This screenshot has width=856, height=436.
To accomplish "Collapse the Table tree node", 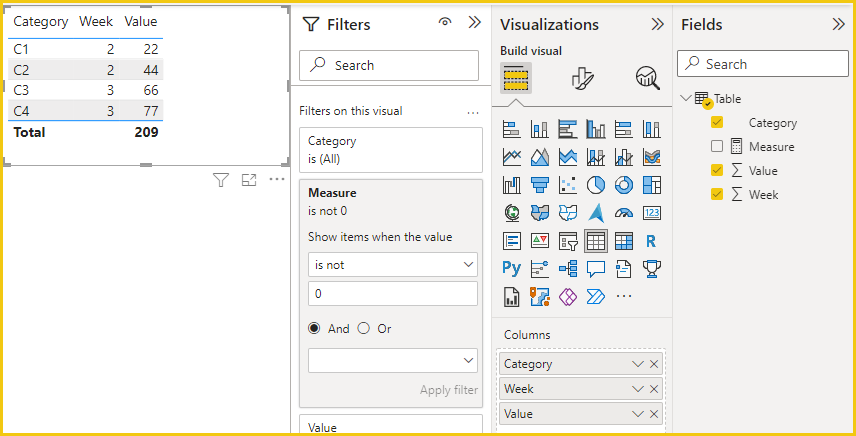I will (x=686, y=99).
